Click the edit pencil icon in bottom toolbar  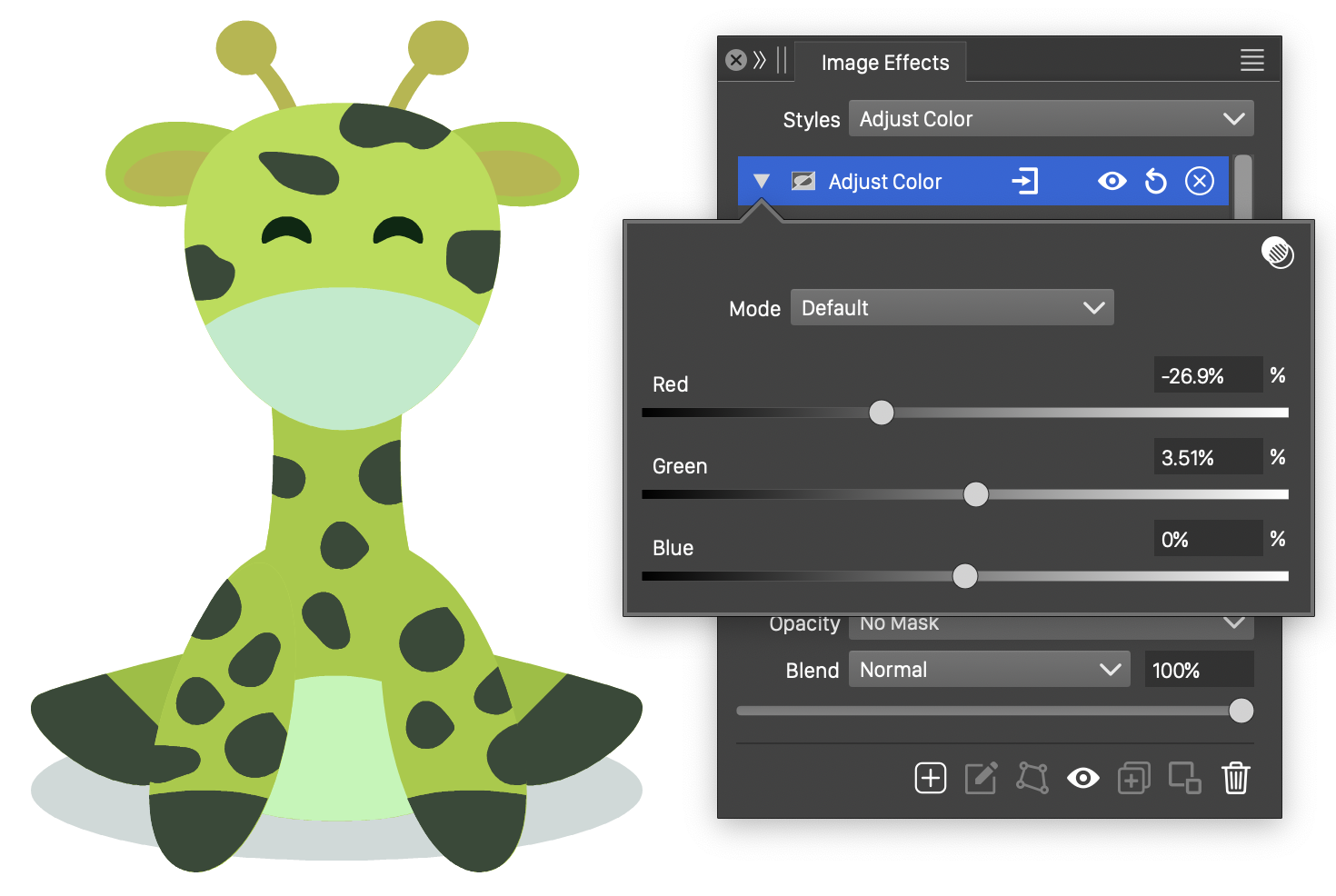[981, 779]
